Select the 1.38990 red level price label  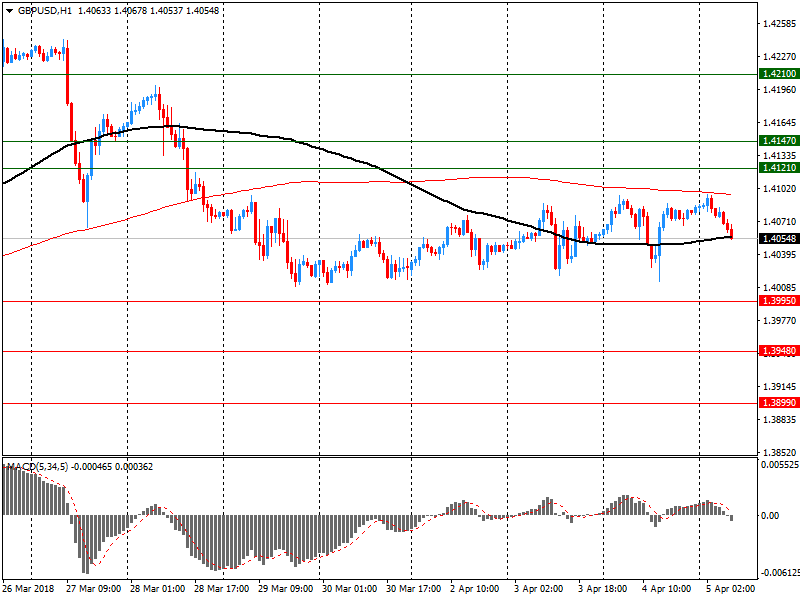(779, 403)
